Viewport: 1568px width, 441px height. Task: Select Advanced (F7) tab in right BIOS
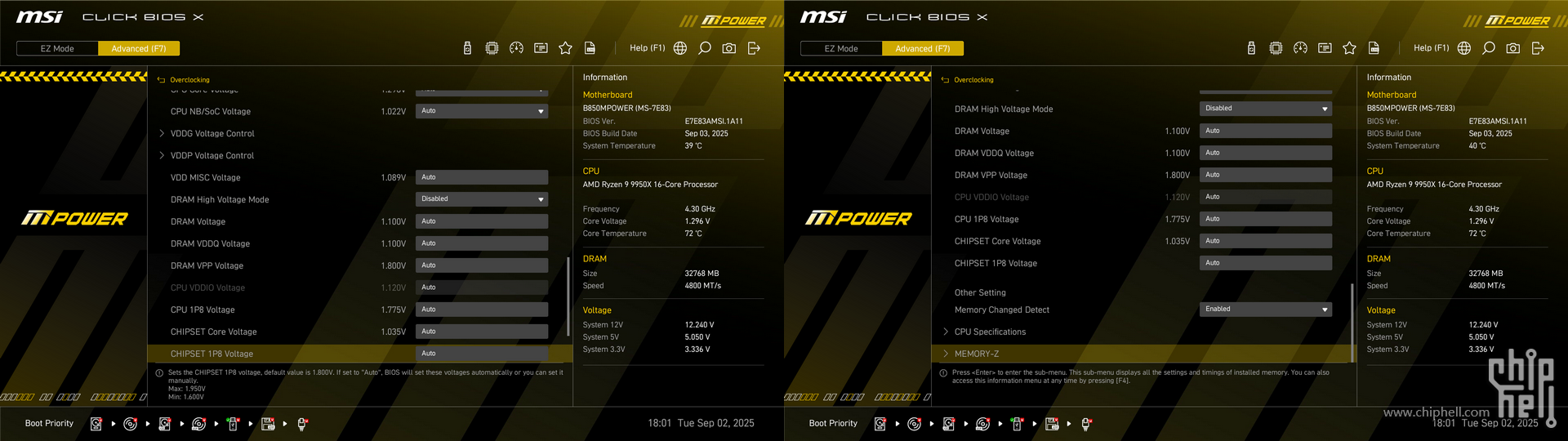(x=923, y=49)
